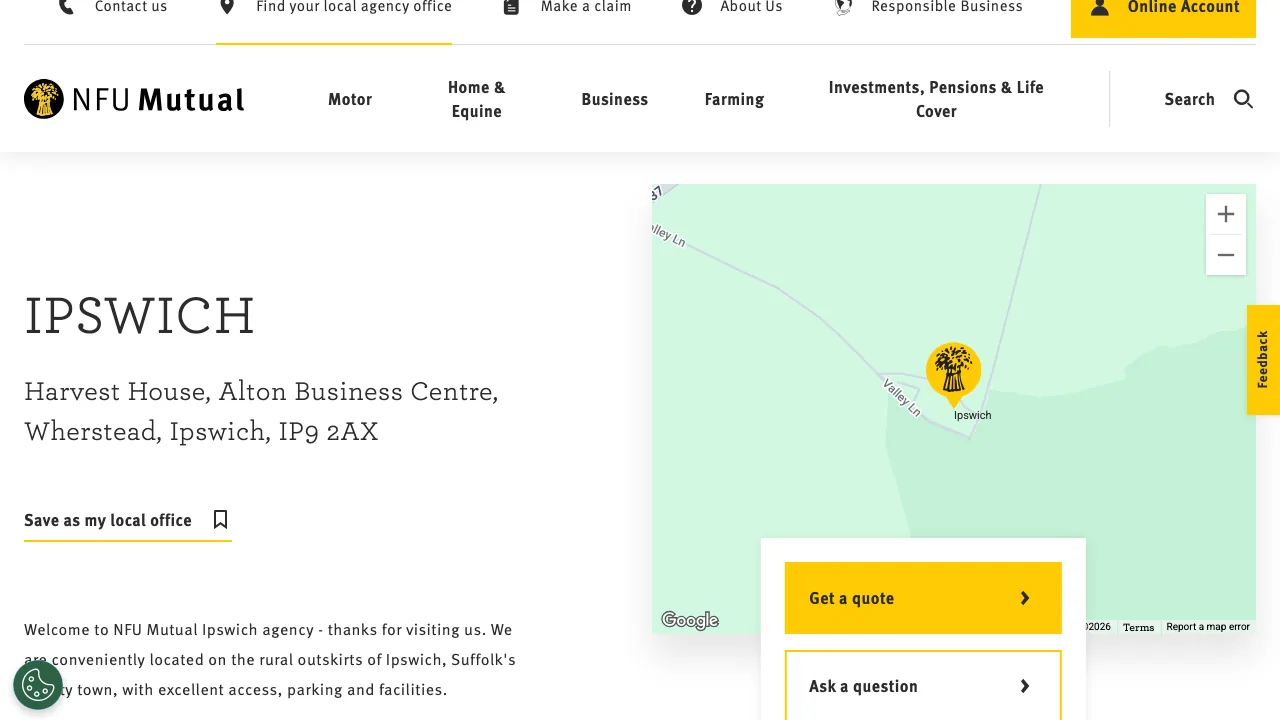
Task: Click the Ask a question button
Action: [922, 686]
